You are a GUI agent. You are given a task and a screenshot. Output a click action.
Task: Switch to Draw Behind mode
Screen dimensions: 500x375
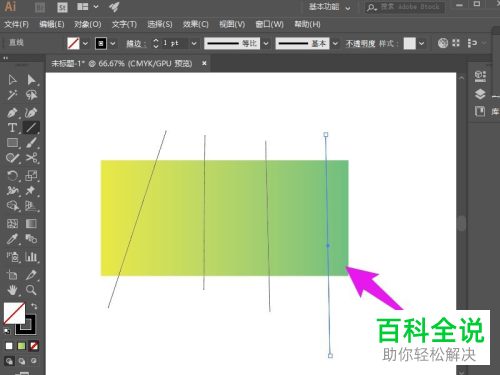[x=22, y=361]
